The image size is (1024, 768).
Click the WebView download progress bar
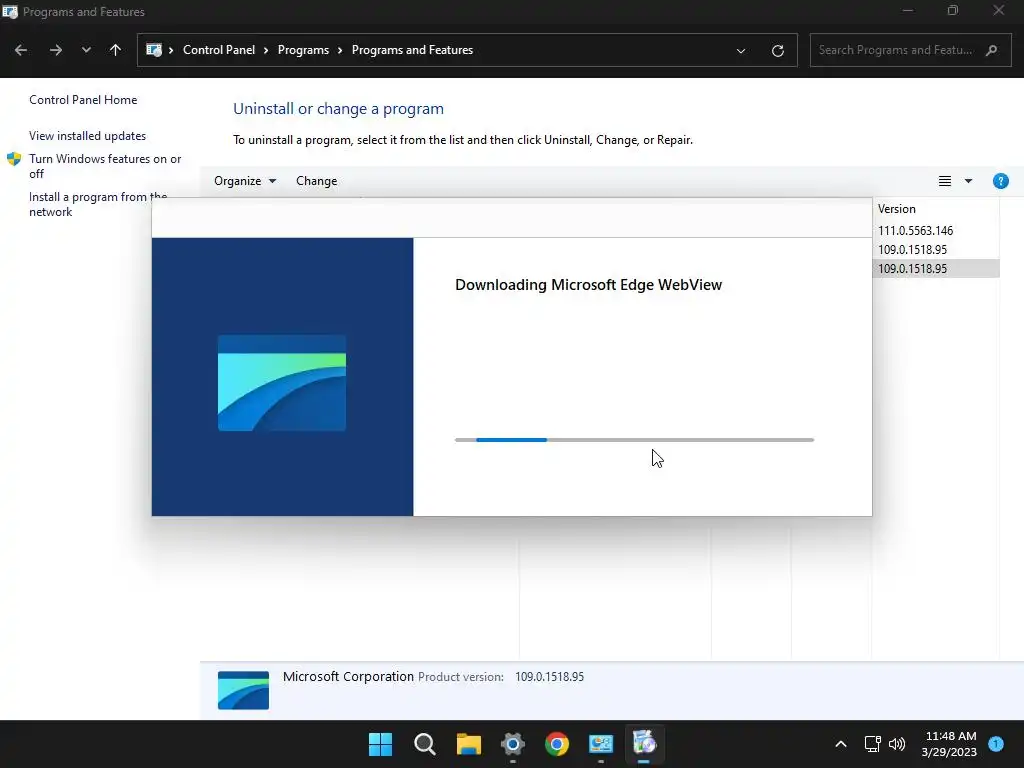click(x=634, y=440)
